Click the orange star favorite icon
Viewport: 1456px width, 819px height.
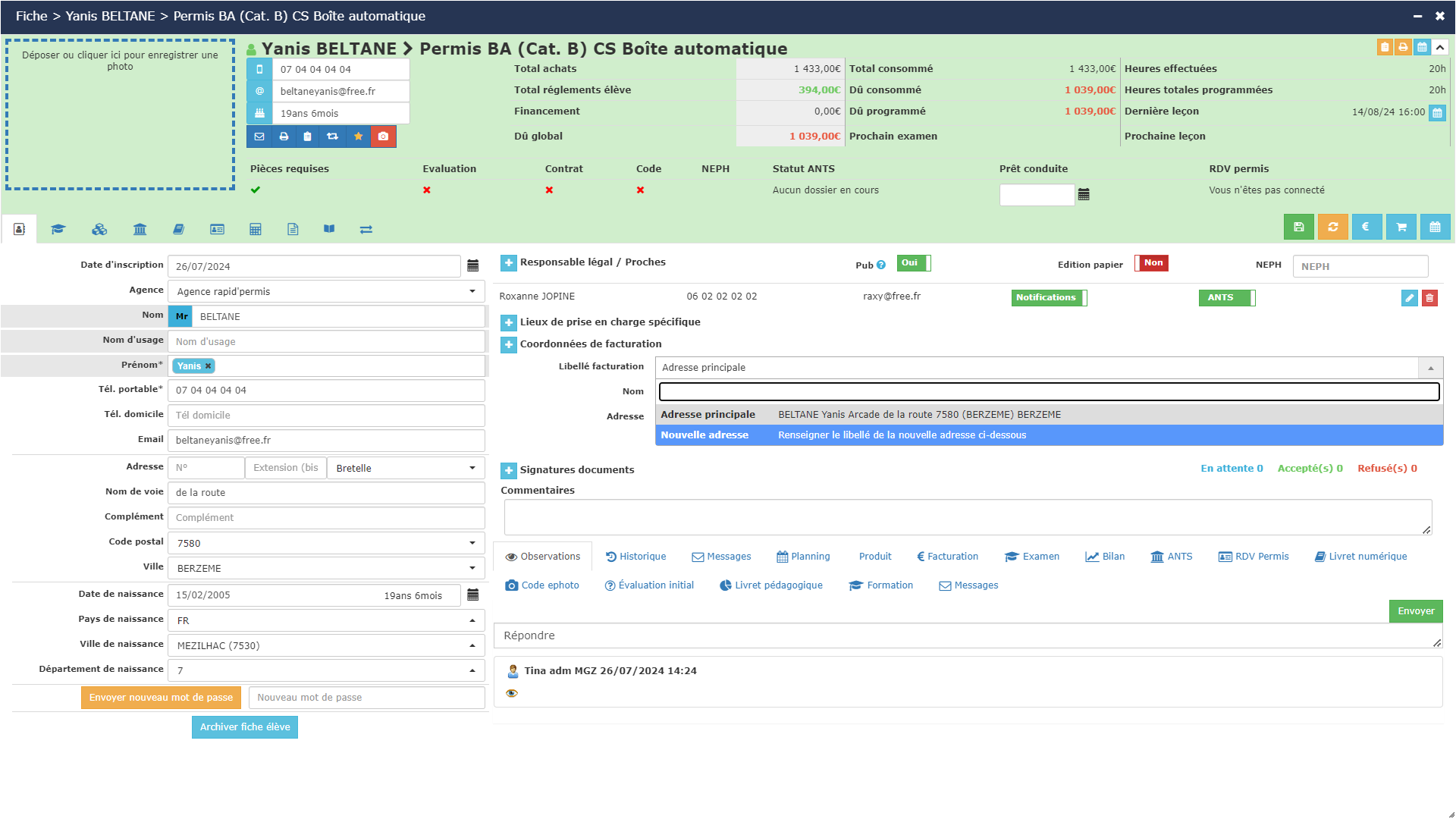point(358,136)
